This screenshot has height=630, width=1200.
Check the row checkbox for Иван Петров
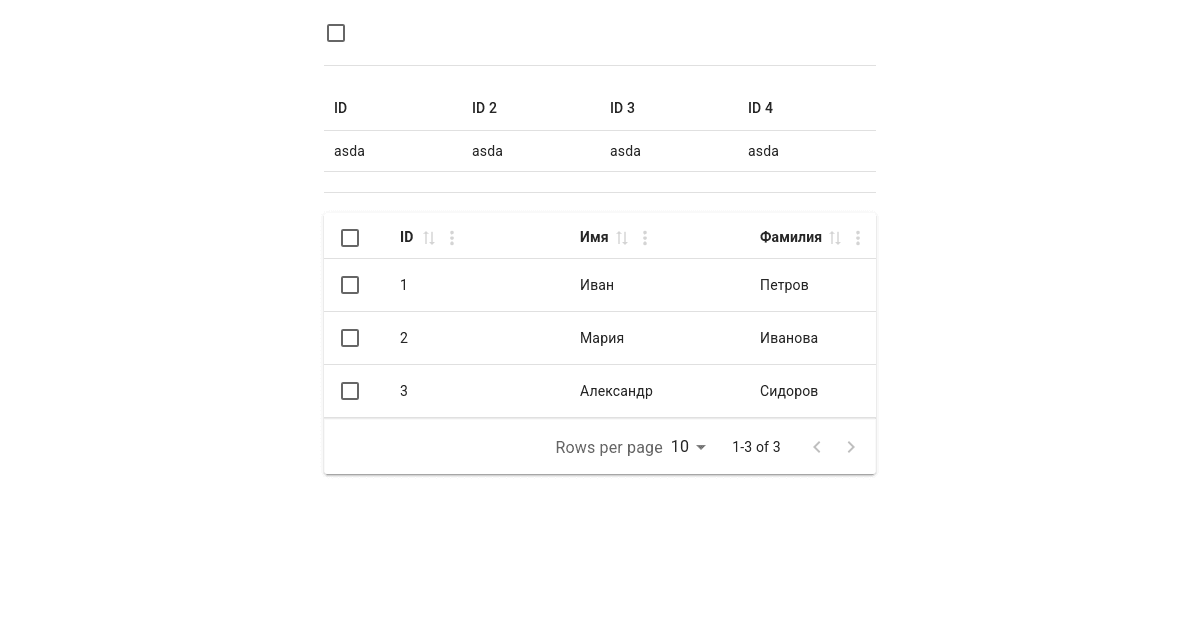point(350,285)
